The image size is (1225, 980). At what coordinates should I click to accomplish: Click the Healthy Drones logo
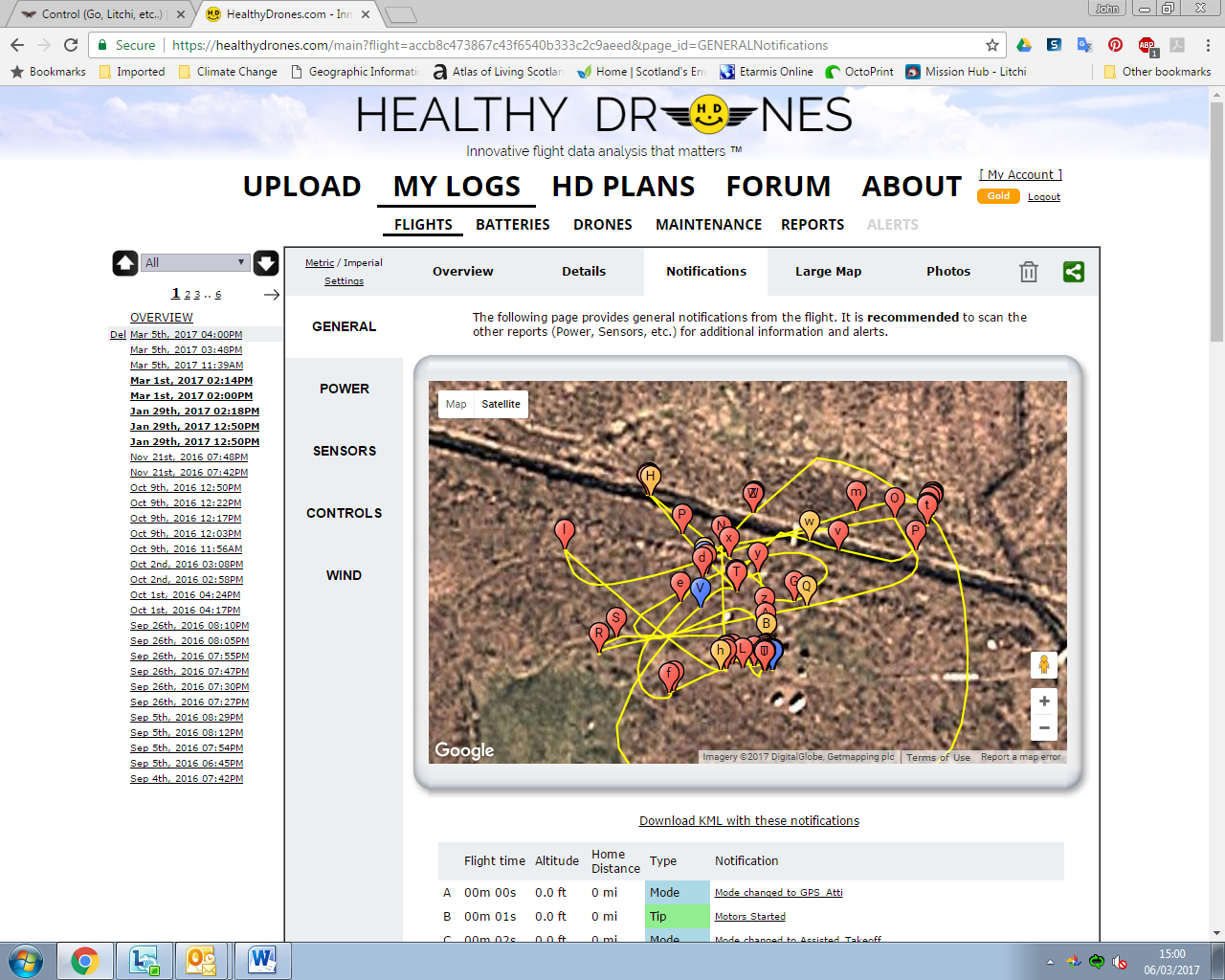(603, 115)
